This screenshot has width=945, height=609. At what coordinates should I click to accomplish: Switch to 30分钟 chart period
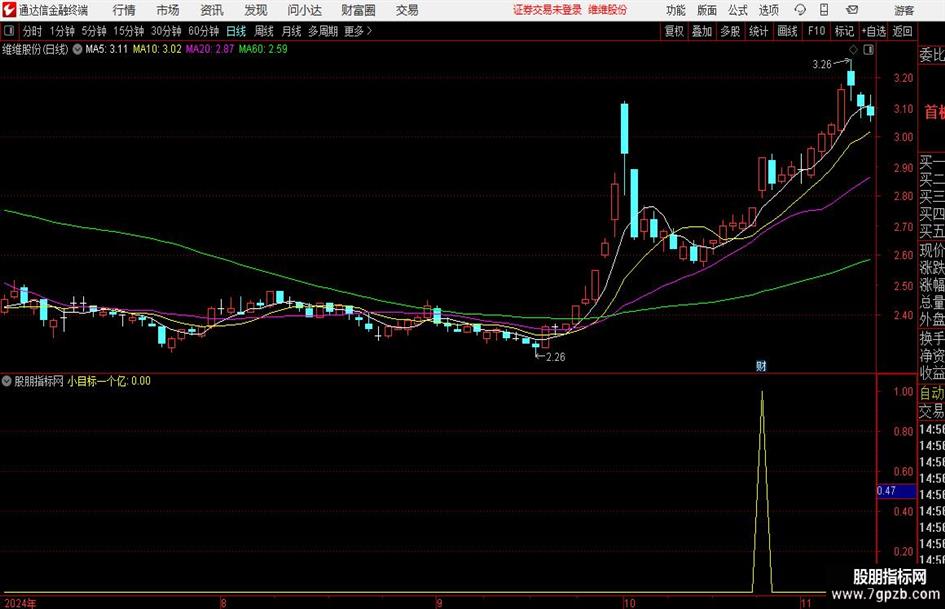click(166, 31)
